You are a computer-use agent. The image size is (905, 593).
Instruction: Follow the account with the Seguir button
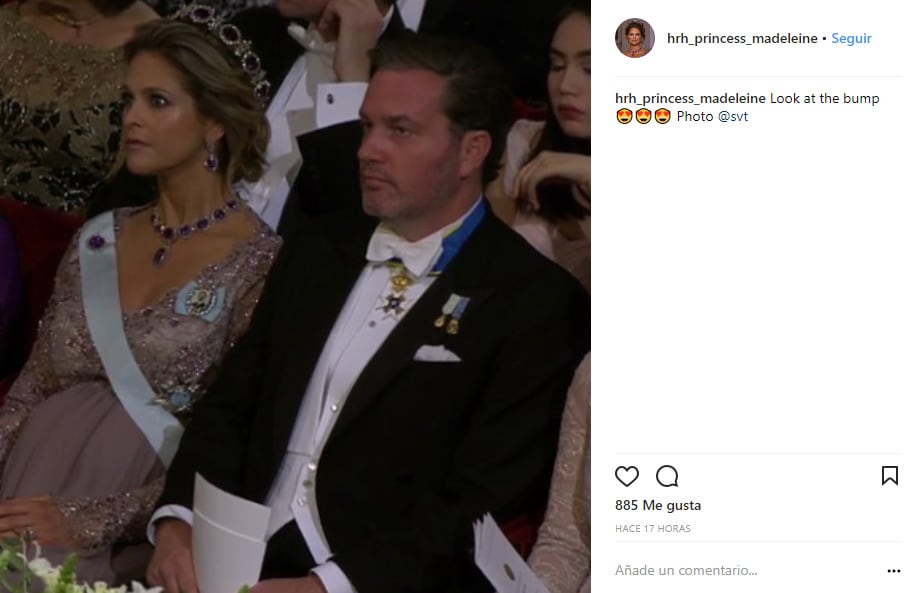[x=851, y=39]
